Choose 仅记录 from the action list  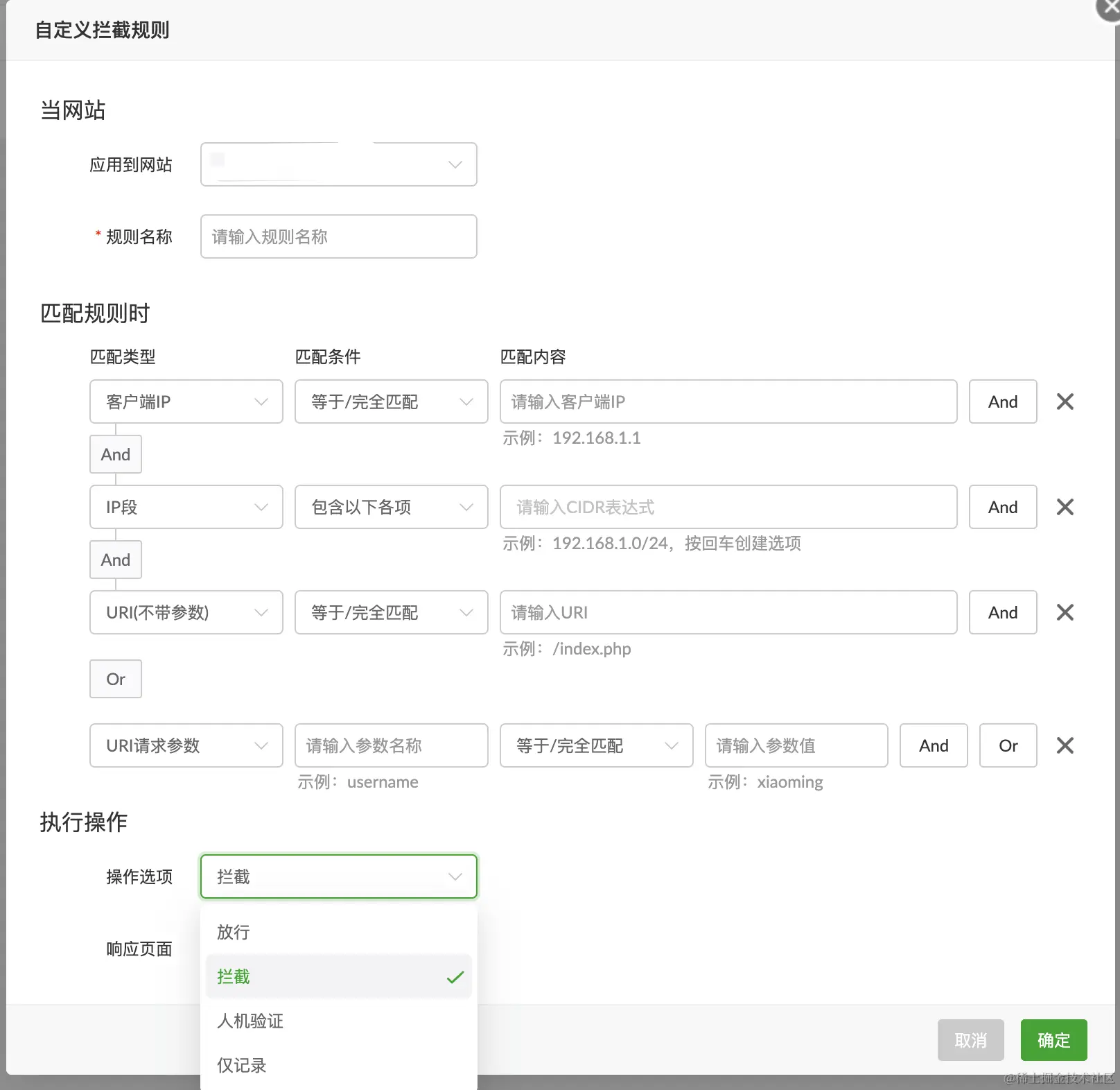pos(339,1065)
